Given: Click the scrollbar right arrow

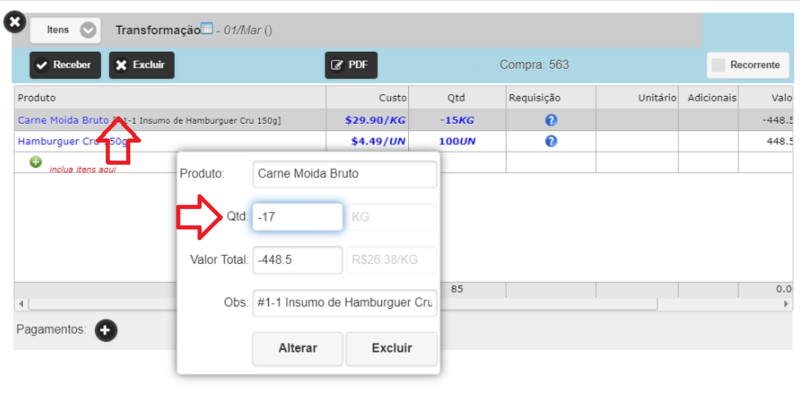Looking at the screenshot, I should [x=786, y=304].
